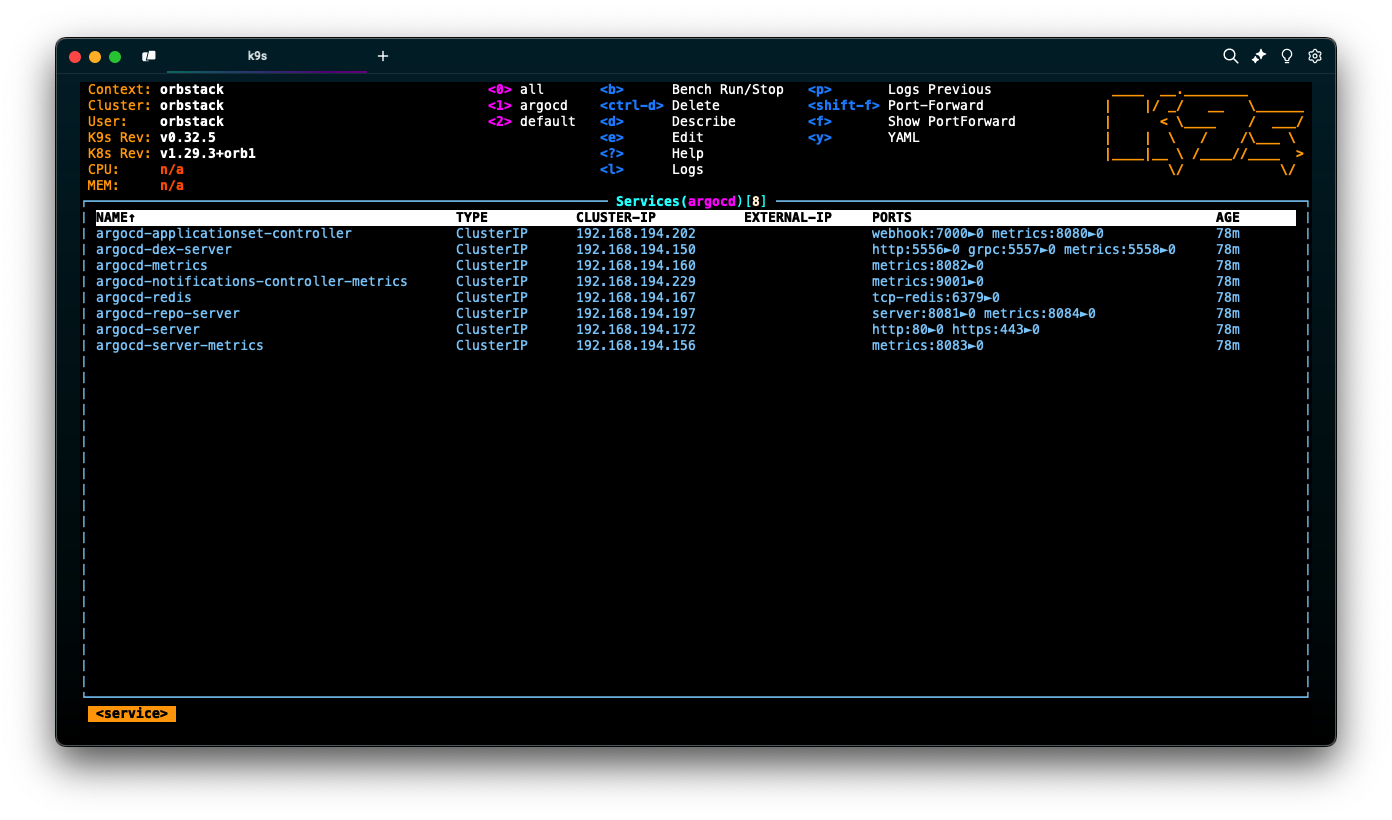Select the argocd-applicationset-controller service row
Image resolution: width=1392 pixels, height=820 pixels.
(x=696, y=233)
